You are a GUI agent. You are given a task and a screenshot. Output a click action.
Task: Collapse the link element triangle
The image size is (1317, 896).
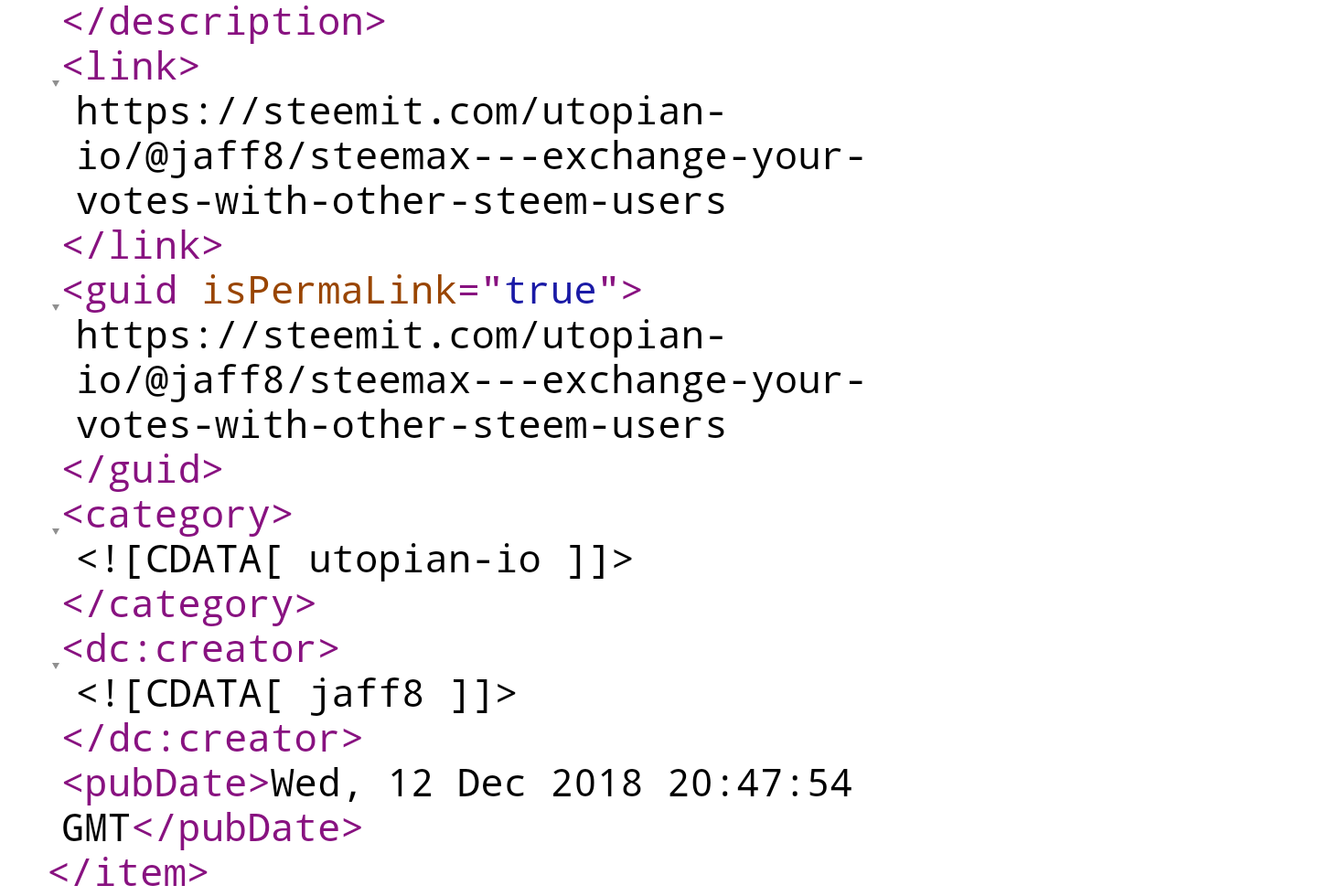(x=56, y=82)
